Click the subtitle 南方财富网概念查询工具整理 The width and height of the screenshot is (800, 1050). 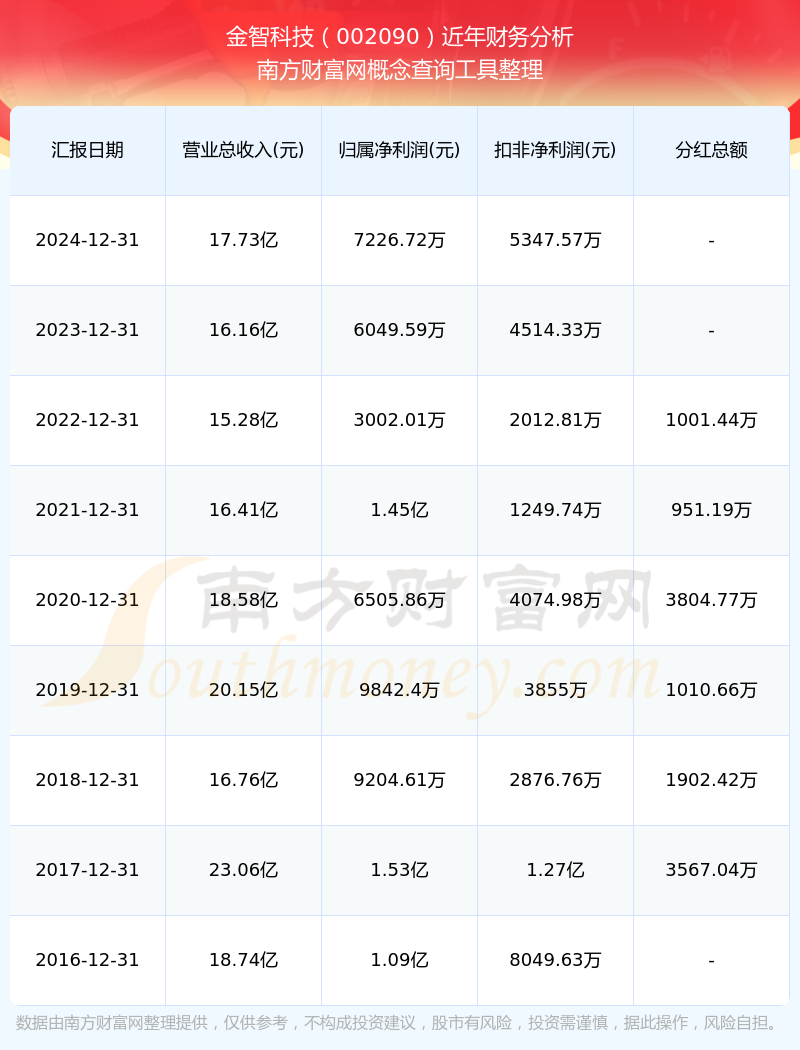400,70
